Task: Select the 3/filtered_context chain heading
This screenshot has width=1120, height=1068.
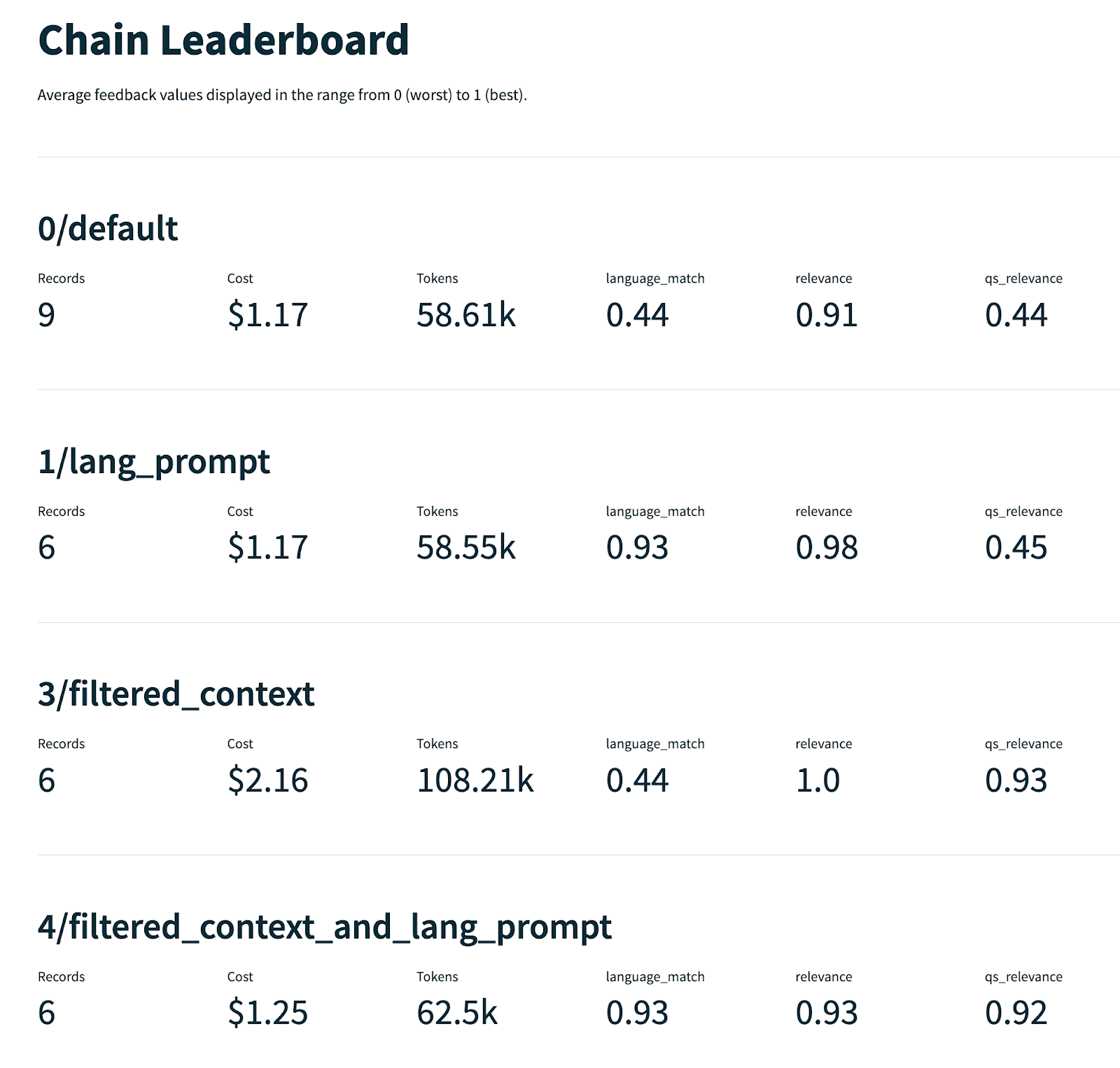Action: tap(176, 694)
